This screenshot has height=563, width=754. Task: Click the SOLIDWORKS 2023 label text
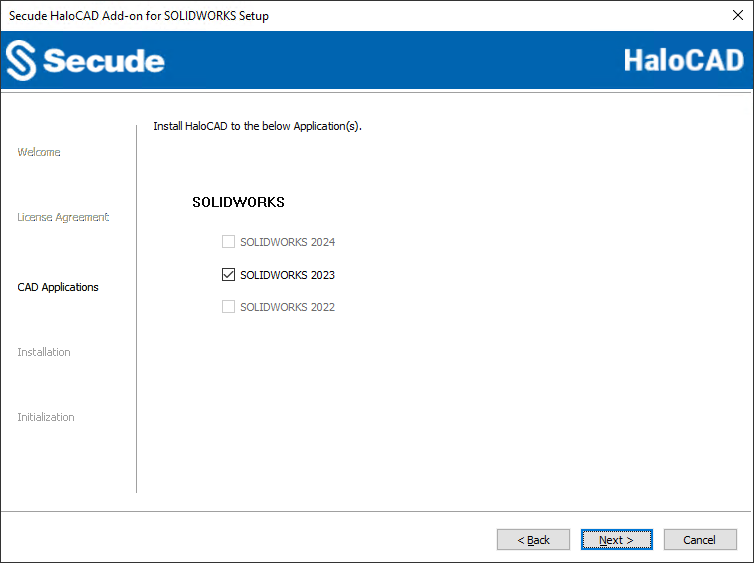click(287, 275)
